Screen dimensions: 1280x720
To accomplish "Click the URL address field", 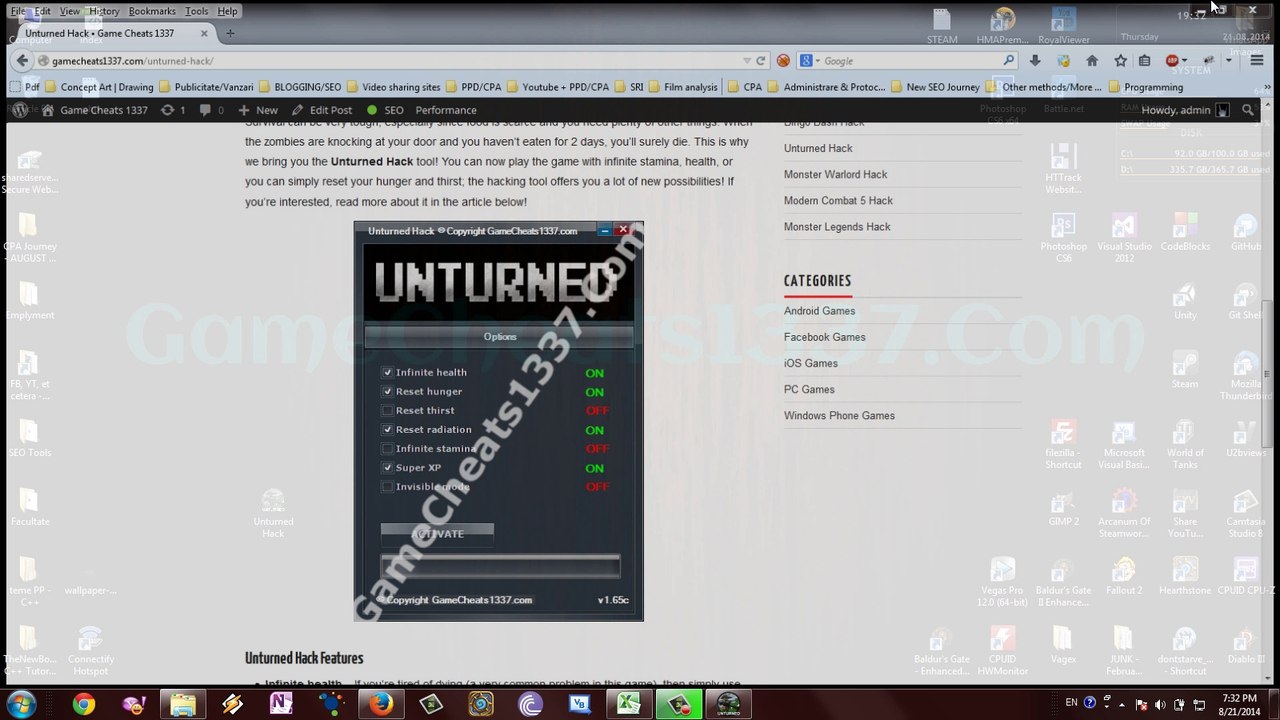I will pyautogui.click(x=390, y=61).
